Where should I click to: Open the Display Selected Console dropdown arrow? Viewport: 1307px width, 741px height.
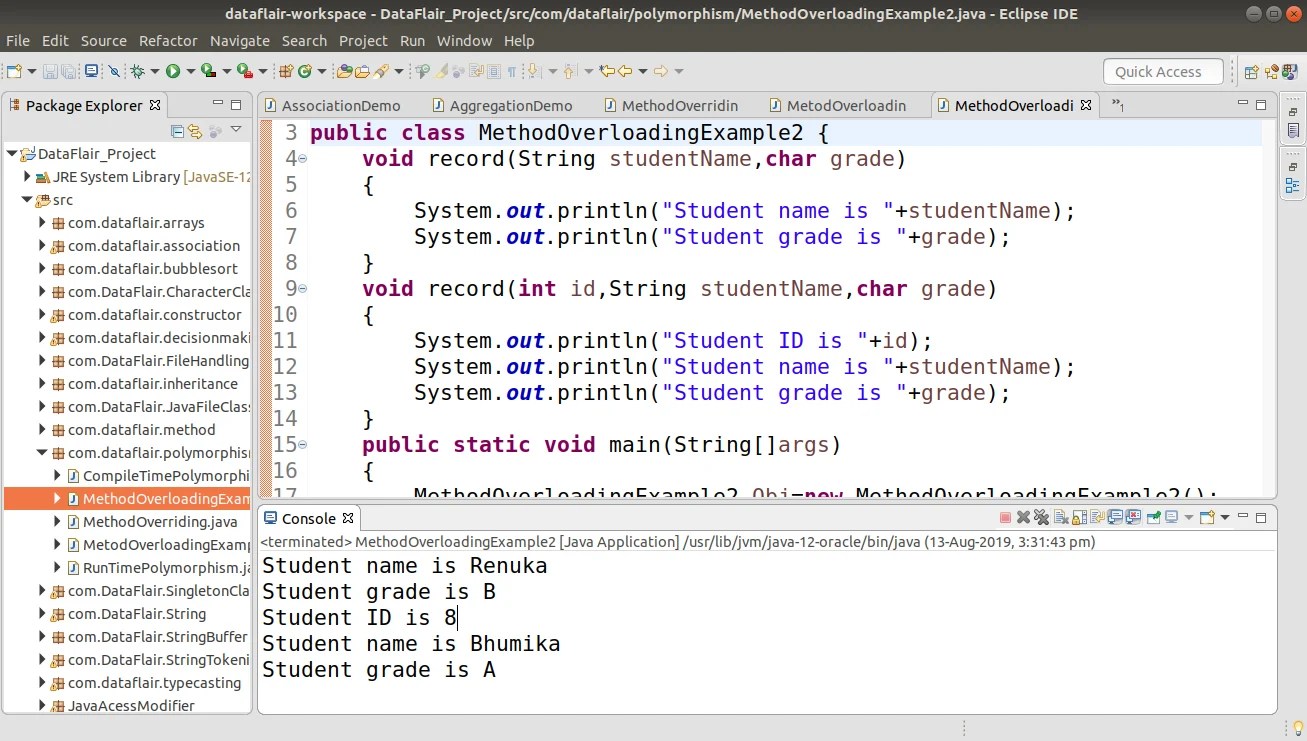1189,517
